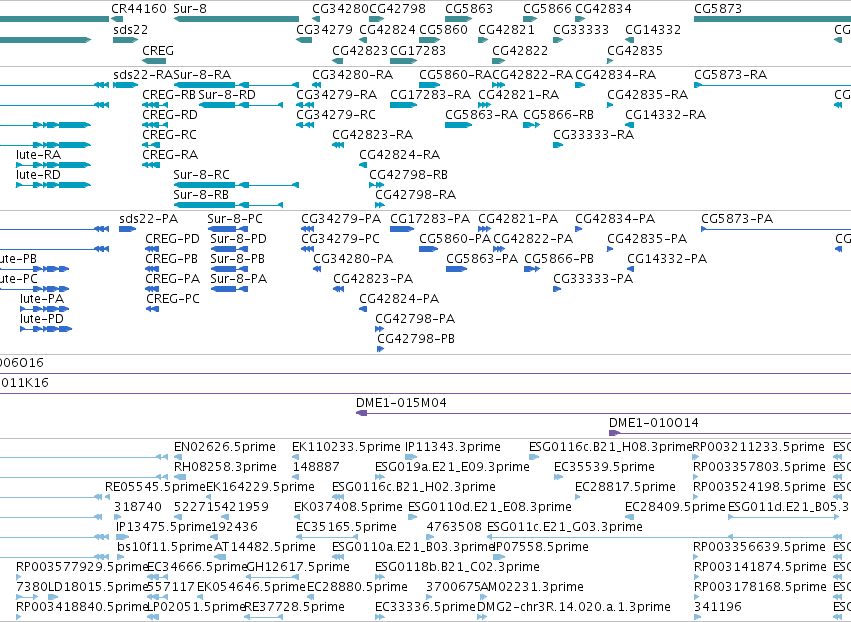Select the EC33336.5prime EST label

(426, 607)
